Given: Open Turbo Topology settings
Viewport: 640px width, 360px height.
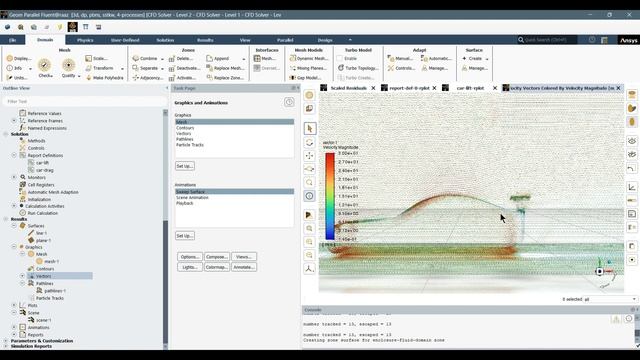Looking at the screenshot, I should pyautogui.click(x=358, y=68).
